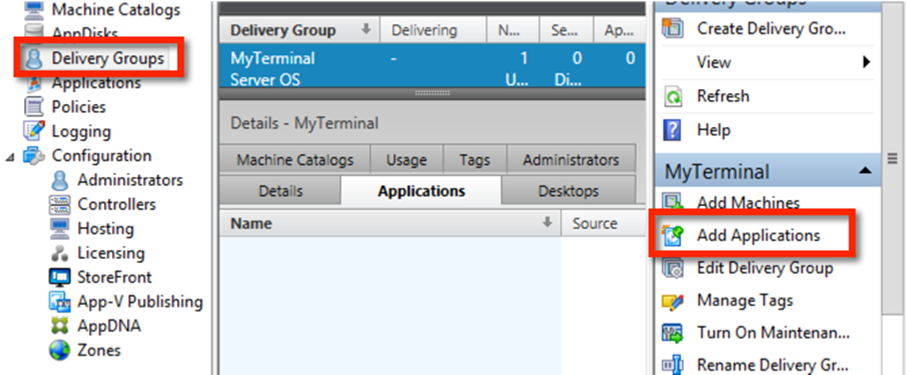Select Delivery Groups in the tree
907x375 pixels.
click(x=108, y=58)
